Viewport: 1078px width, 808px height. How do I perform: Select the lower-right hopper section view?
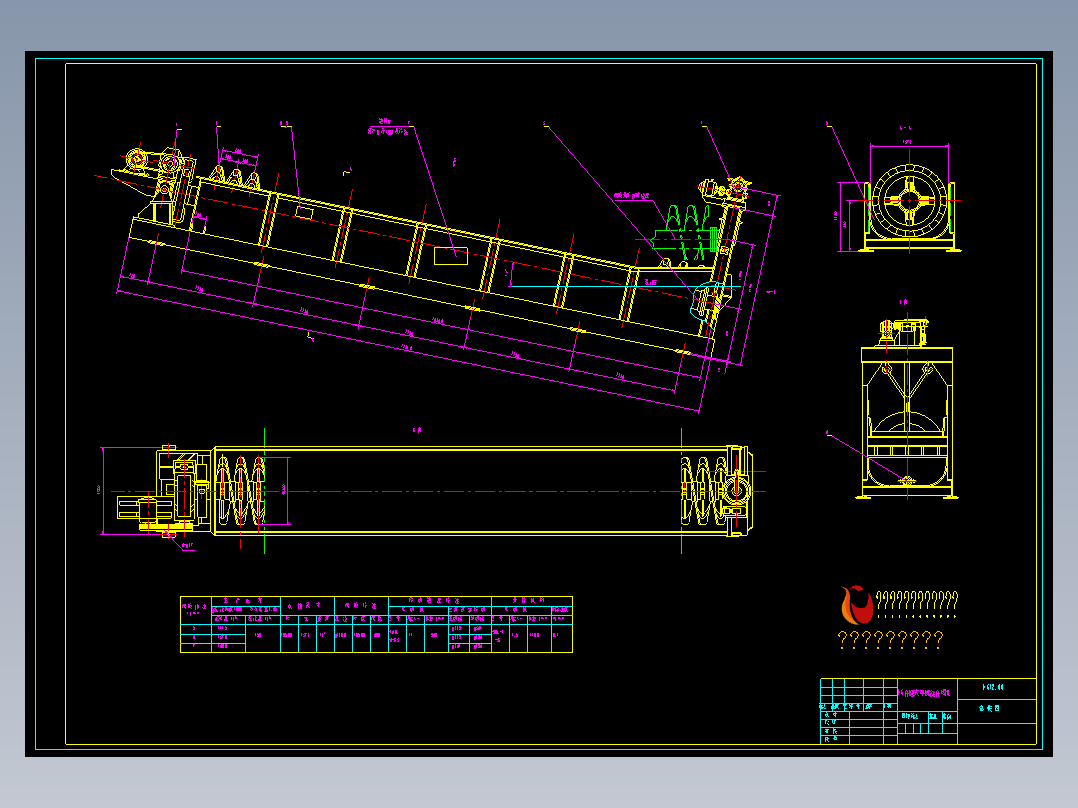(907, 407)
